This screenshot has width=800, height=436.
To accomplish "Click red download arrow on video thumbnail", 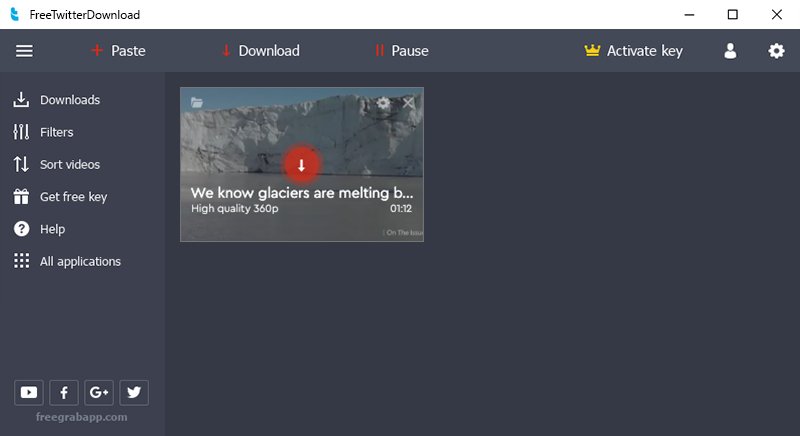I will (x=302, y=165).
